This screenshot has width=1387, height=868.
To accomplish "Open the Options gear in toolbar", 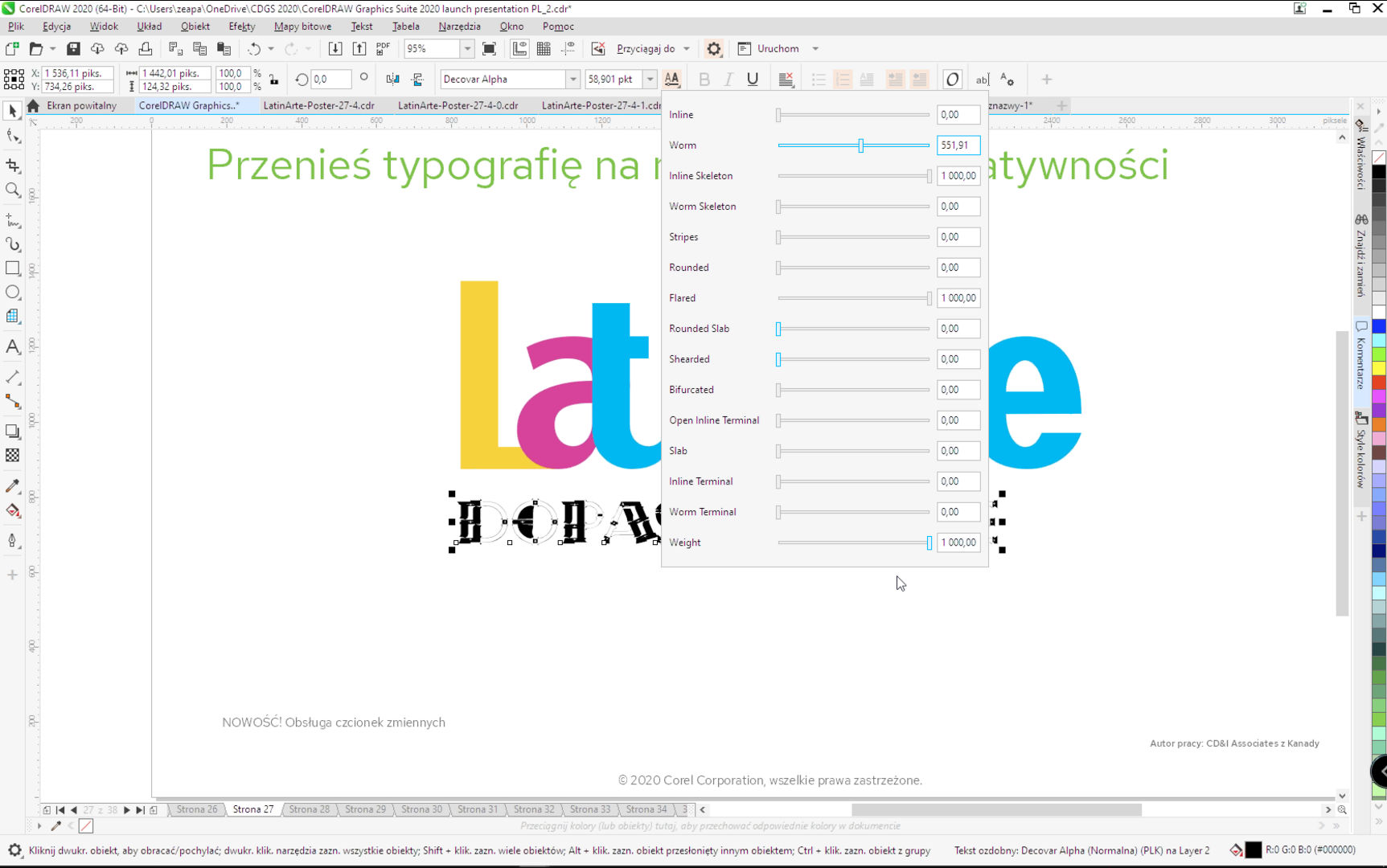I will 713,49.
